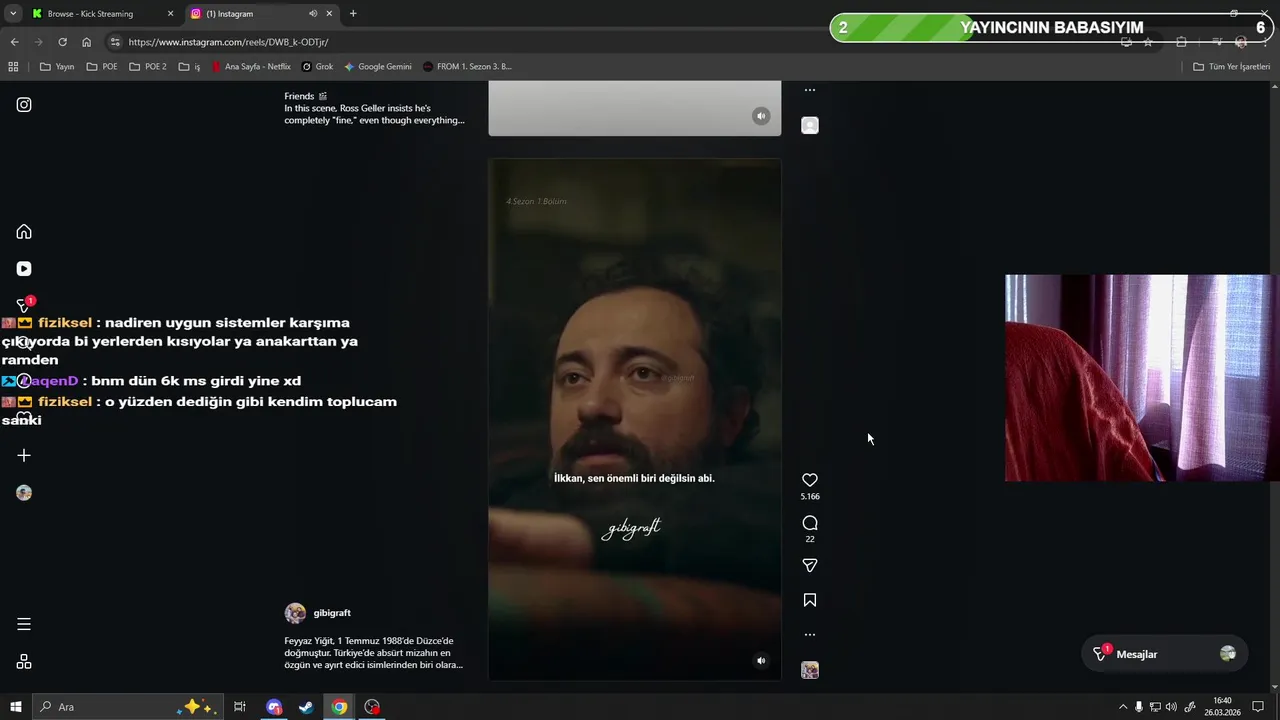Open profile avatar in Instagram sidebar

click(x=24, y=493)
